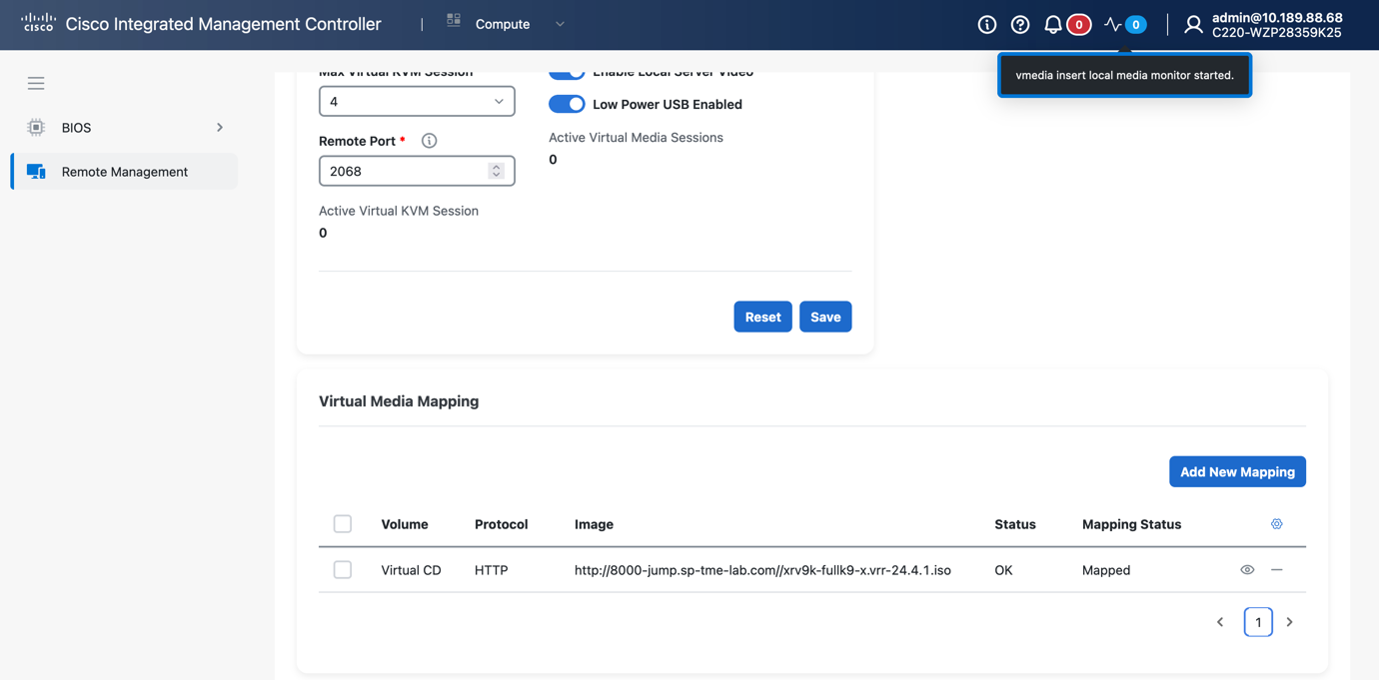Click the Add New Mapping button
This screenshot has width=1384, height=684.
[x=1237, y=472]
